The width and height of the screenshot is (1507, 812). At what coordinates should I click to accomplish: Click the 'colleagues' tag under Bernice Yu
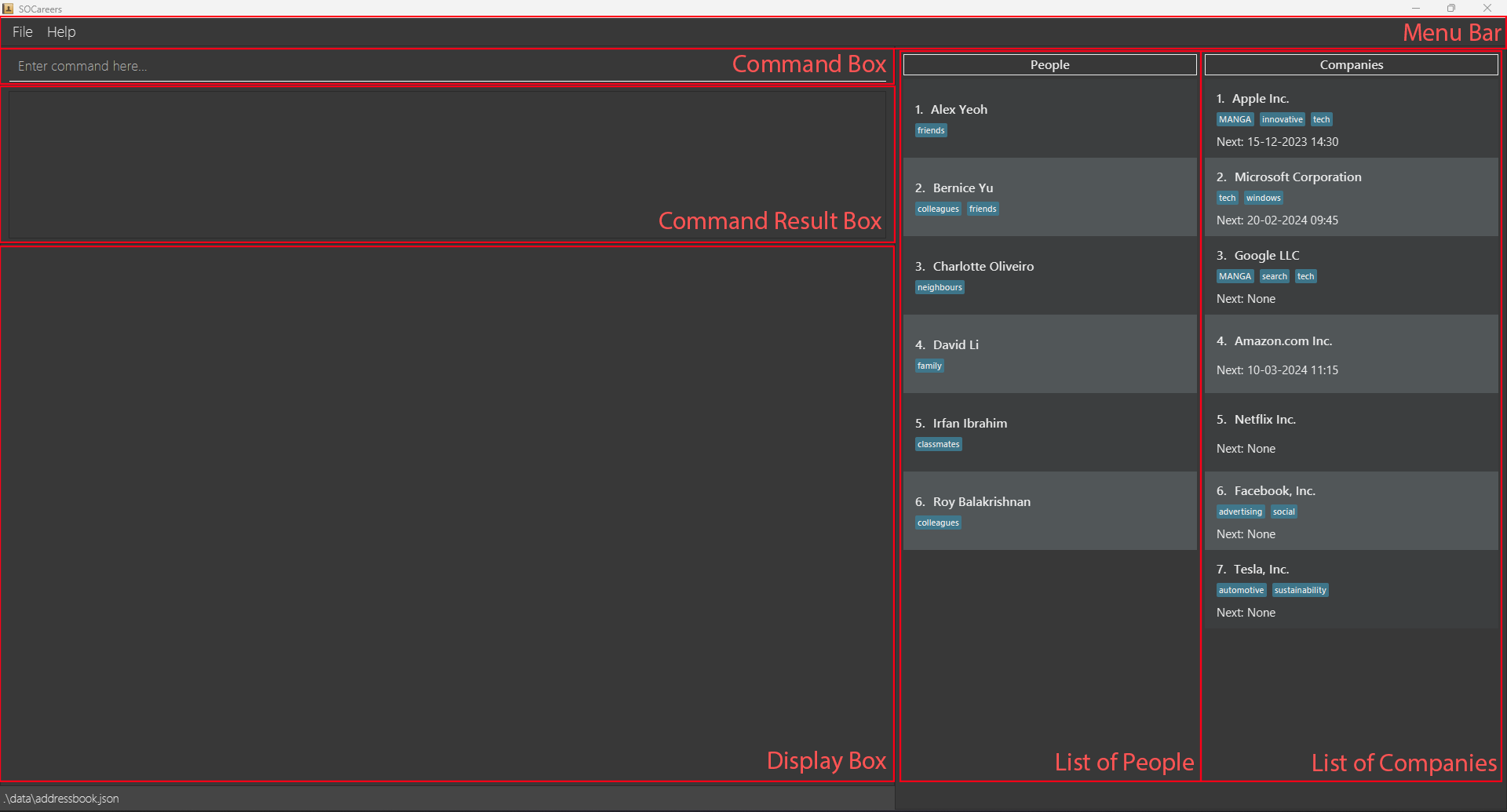coord(938,209)
